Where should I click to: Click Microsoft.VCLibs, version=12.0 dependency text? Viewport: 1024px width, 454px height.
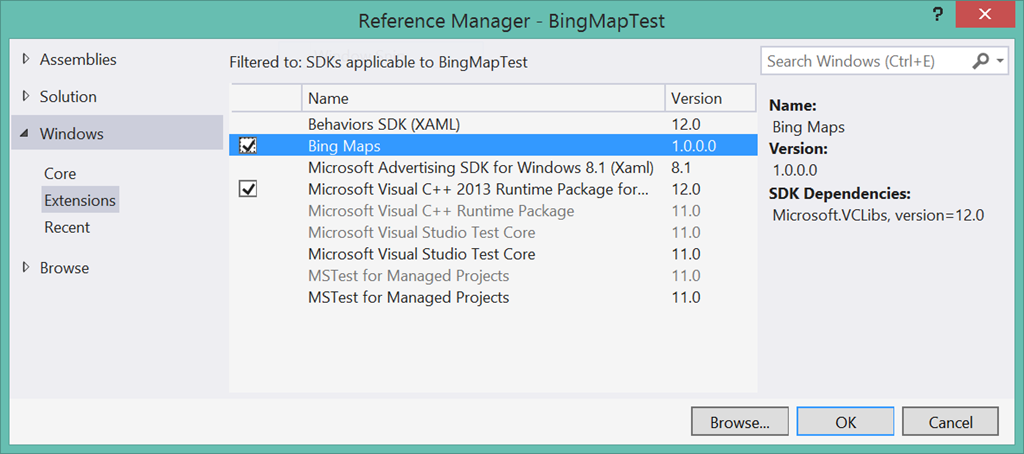tap(878, 216)
